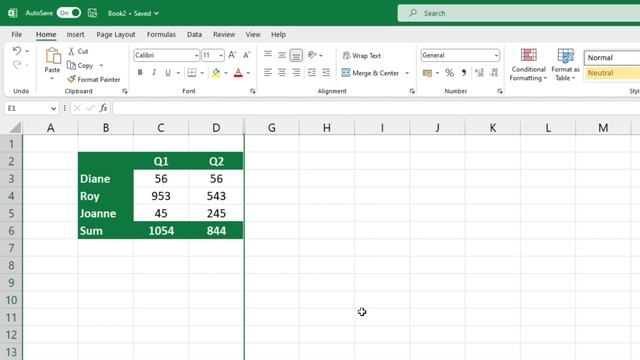The width and height of the screenshot is (640, 360).
Task: Click the Paste clipboard icon
Action: click(x=53, y=56)
